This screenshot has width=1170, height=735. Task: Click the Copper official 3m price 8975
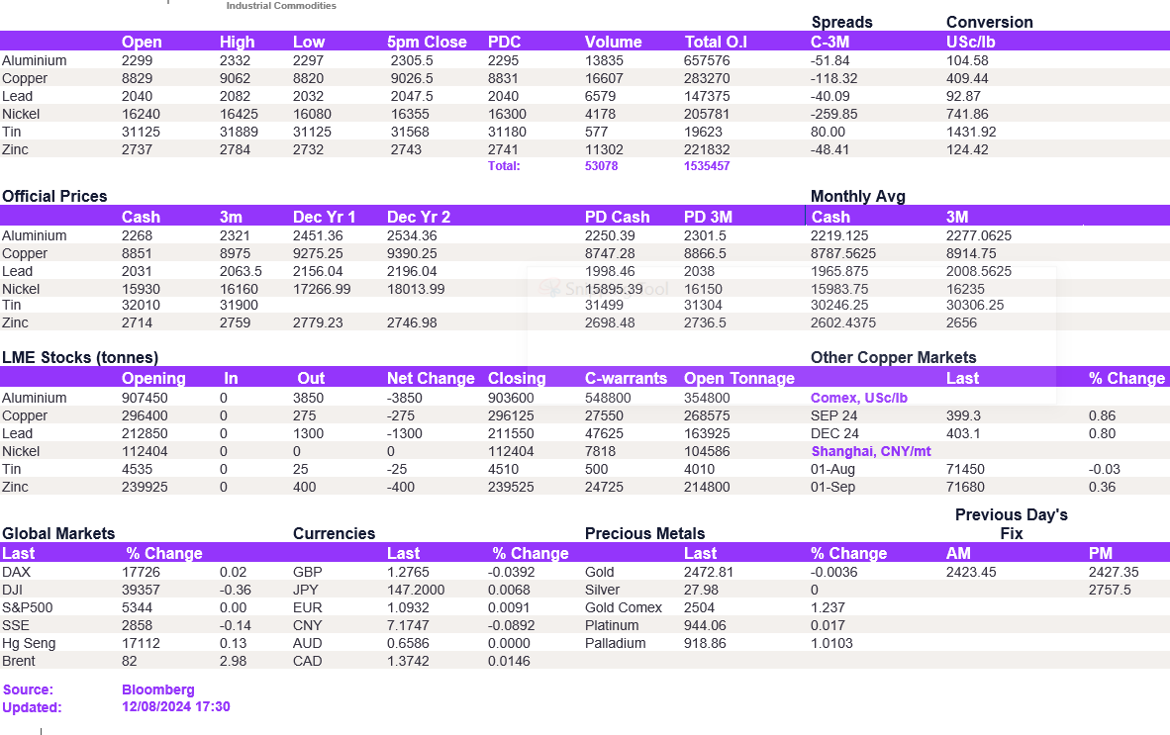pos(235,254)
